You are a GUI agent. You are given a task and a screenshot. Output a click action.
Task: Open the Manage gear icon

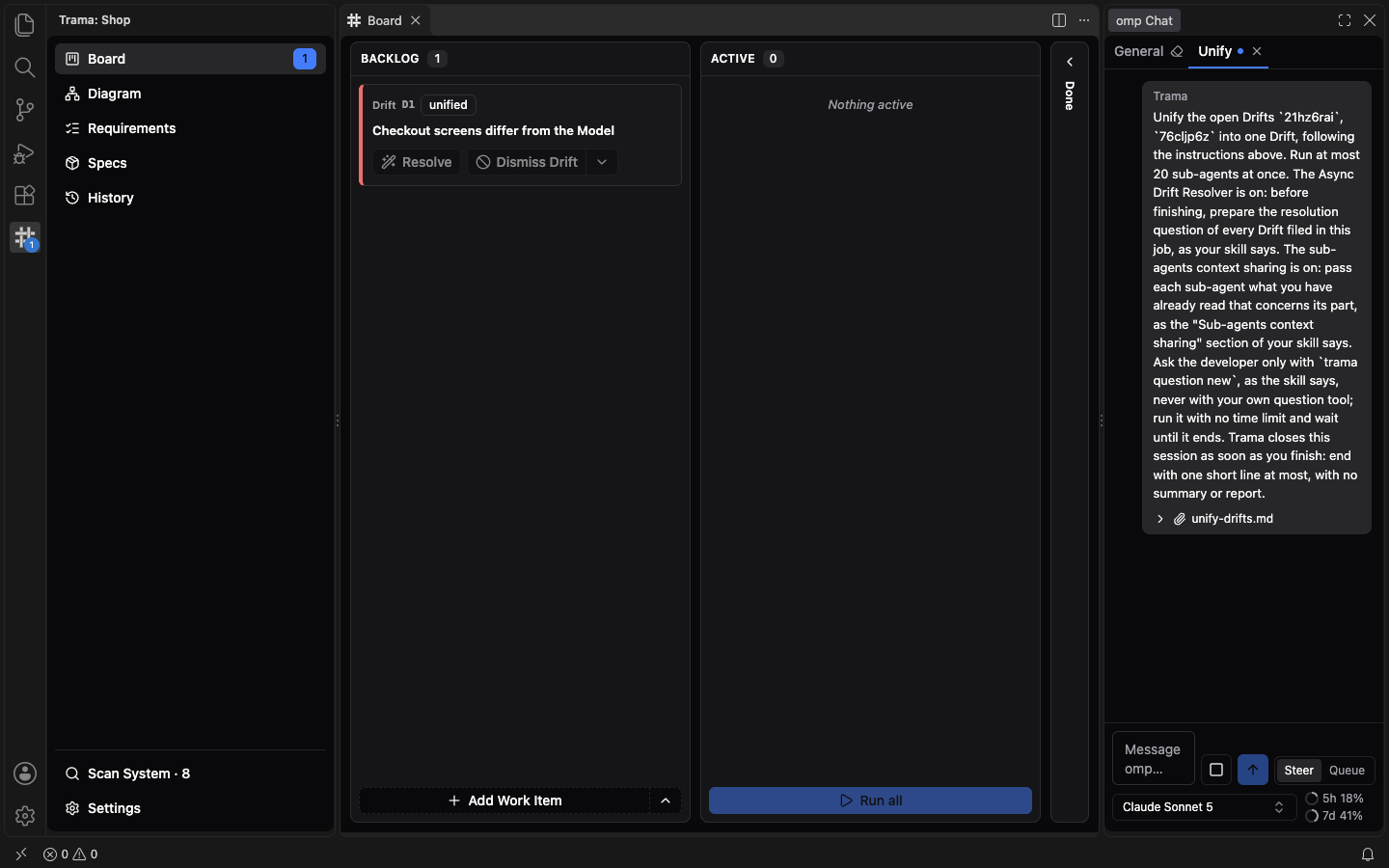coord(25,816)
